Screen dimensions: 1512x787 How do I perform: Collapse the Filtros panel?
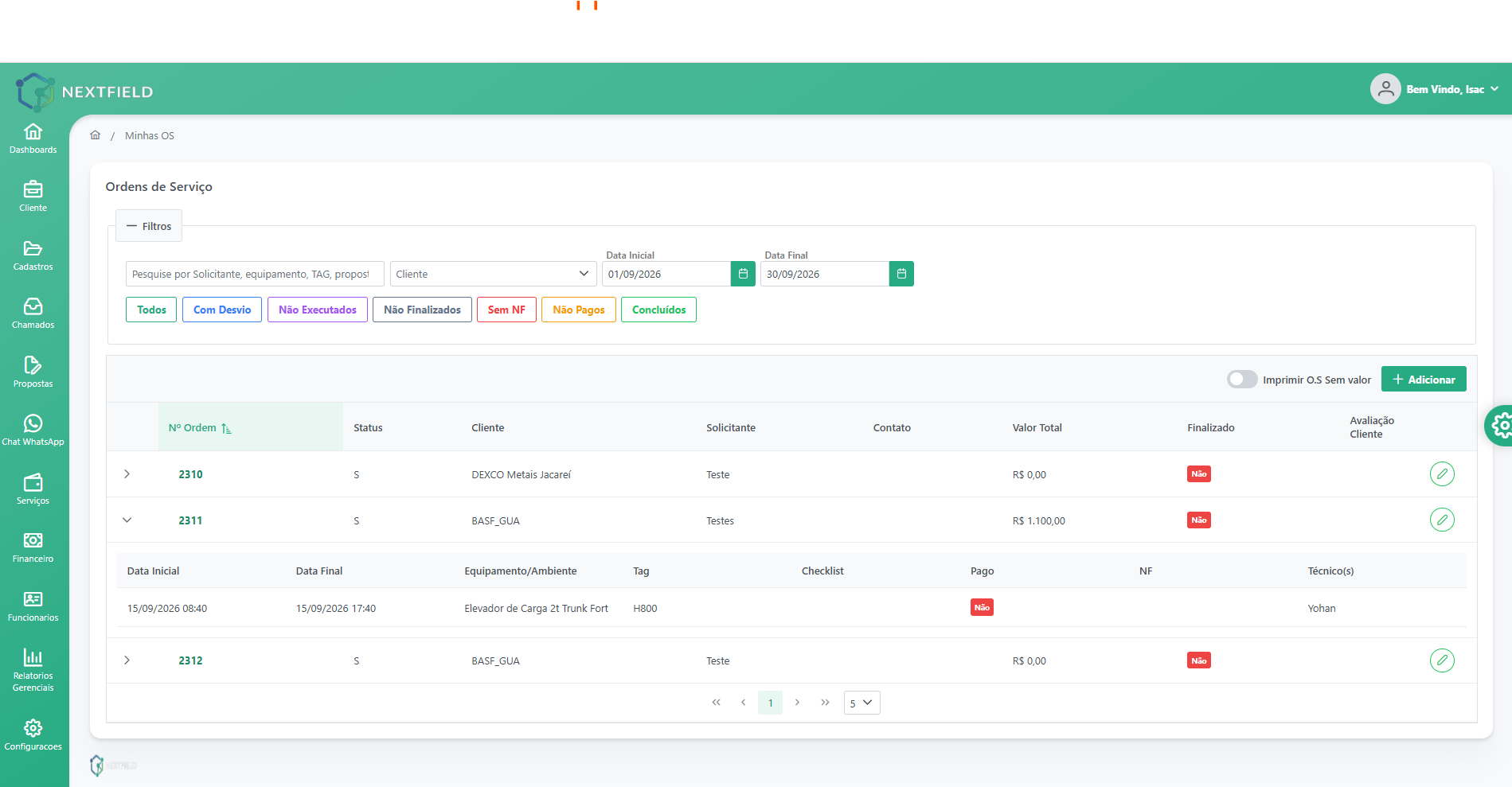click(149, 226)
